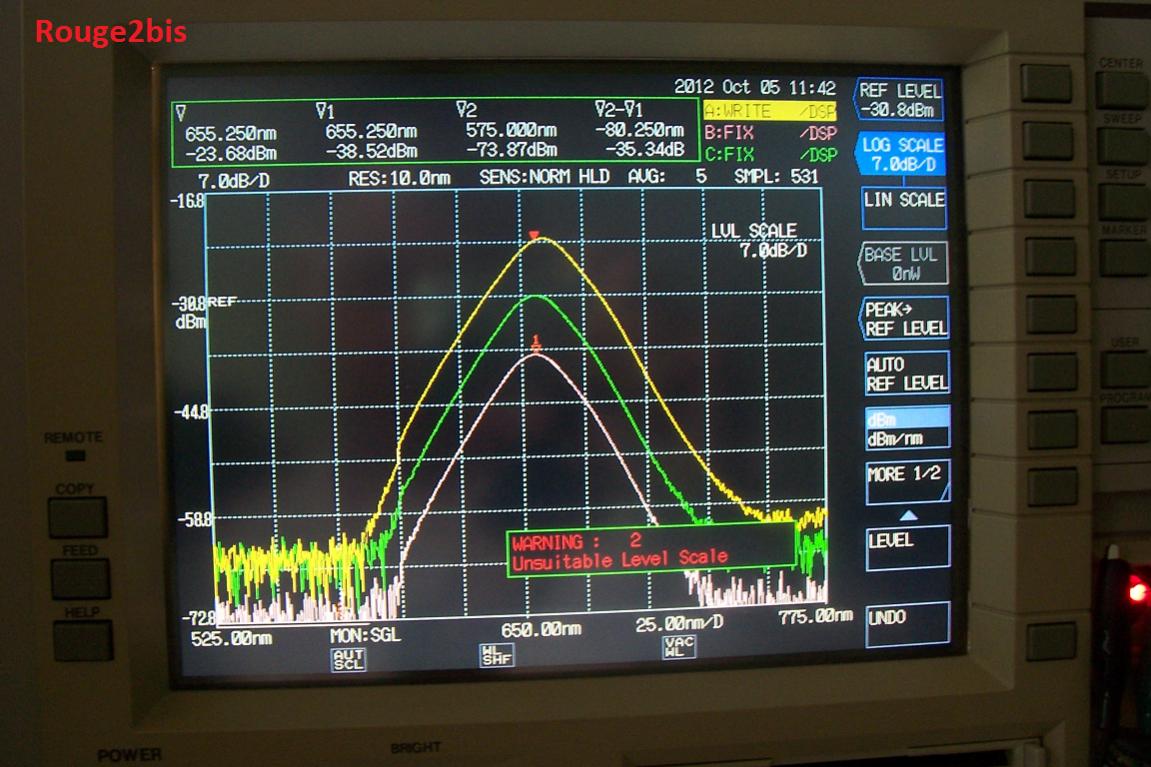
Task: Click the SMPL: 531 sampling value
Action: click(777, 176)
